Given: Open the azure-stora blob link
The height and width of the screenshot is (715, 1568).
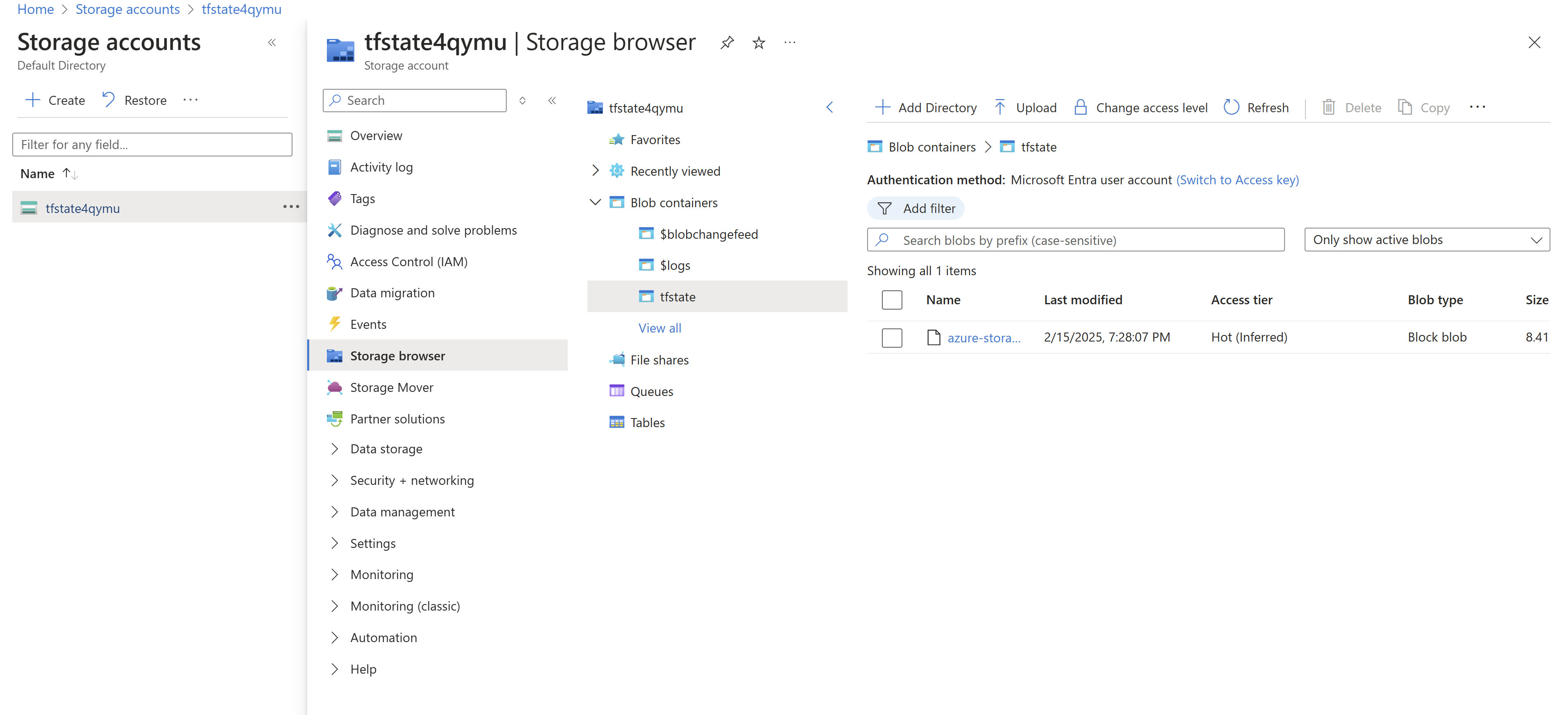Looking at the screenshot, I should point(983,338).
